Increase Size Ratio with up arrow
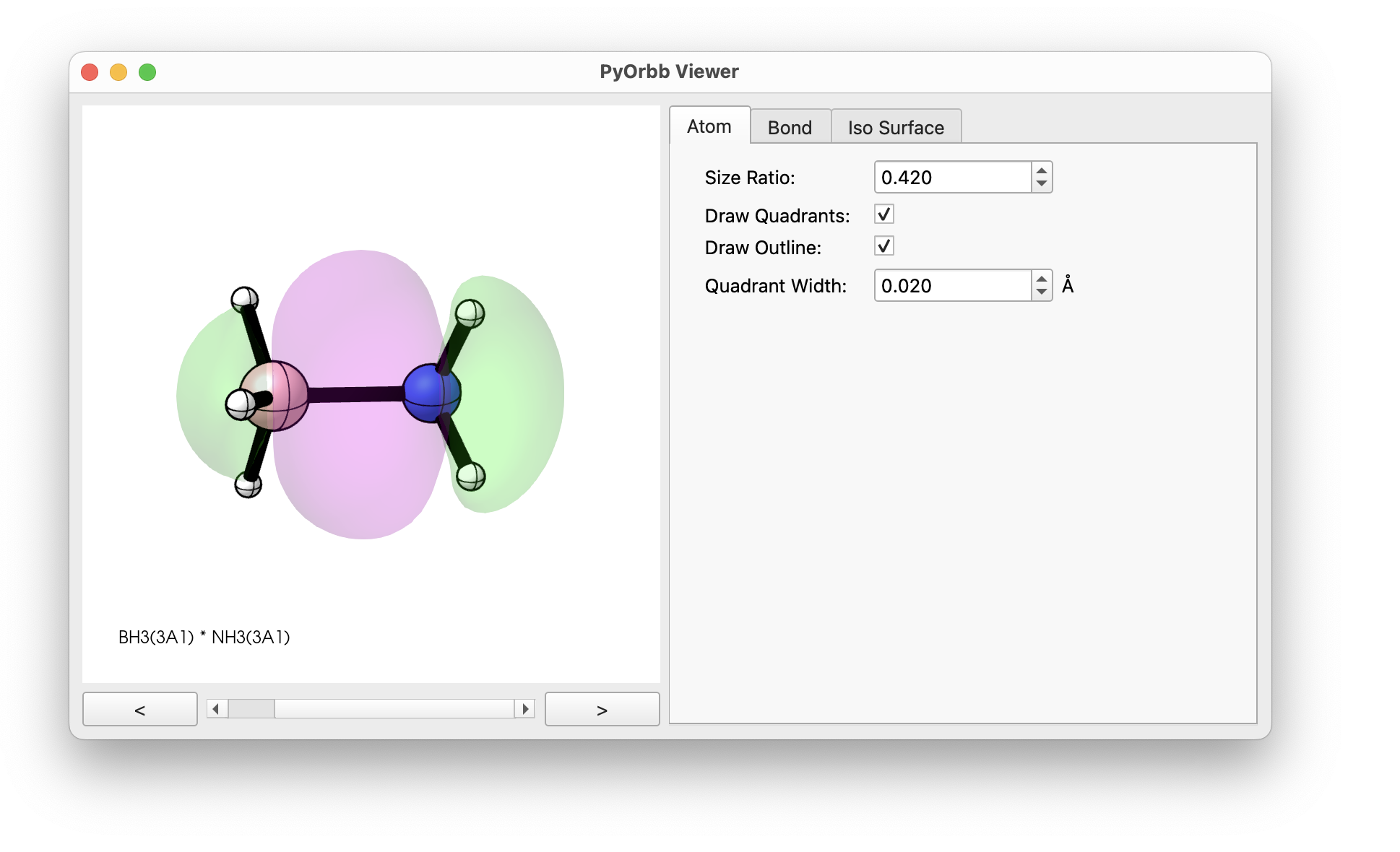The width and height of the screenshot is (1400, 852). (x=1041, y=170)
